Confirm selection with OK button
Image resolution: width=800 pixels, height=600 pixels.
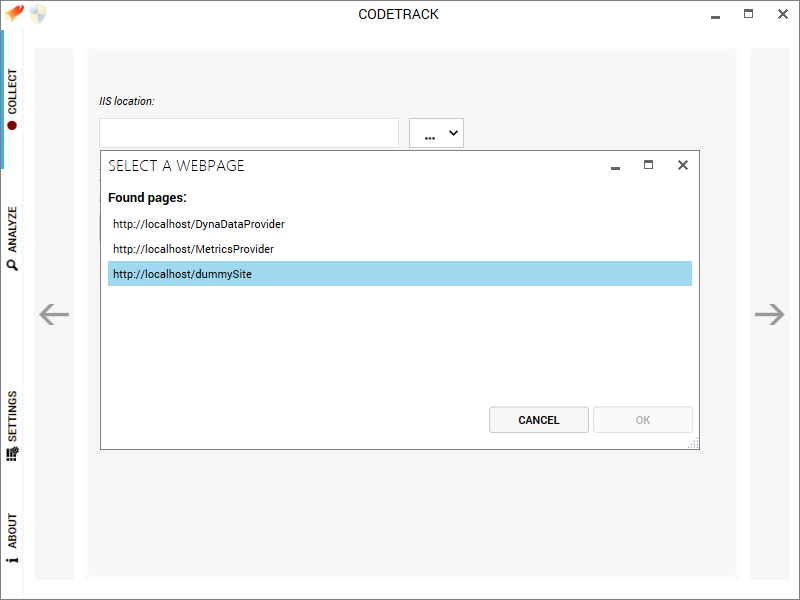coord(643,420)
